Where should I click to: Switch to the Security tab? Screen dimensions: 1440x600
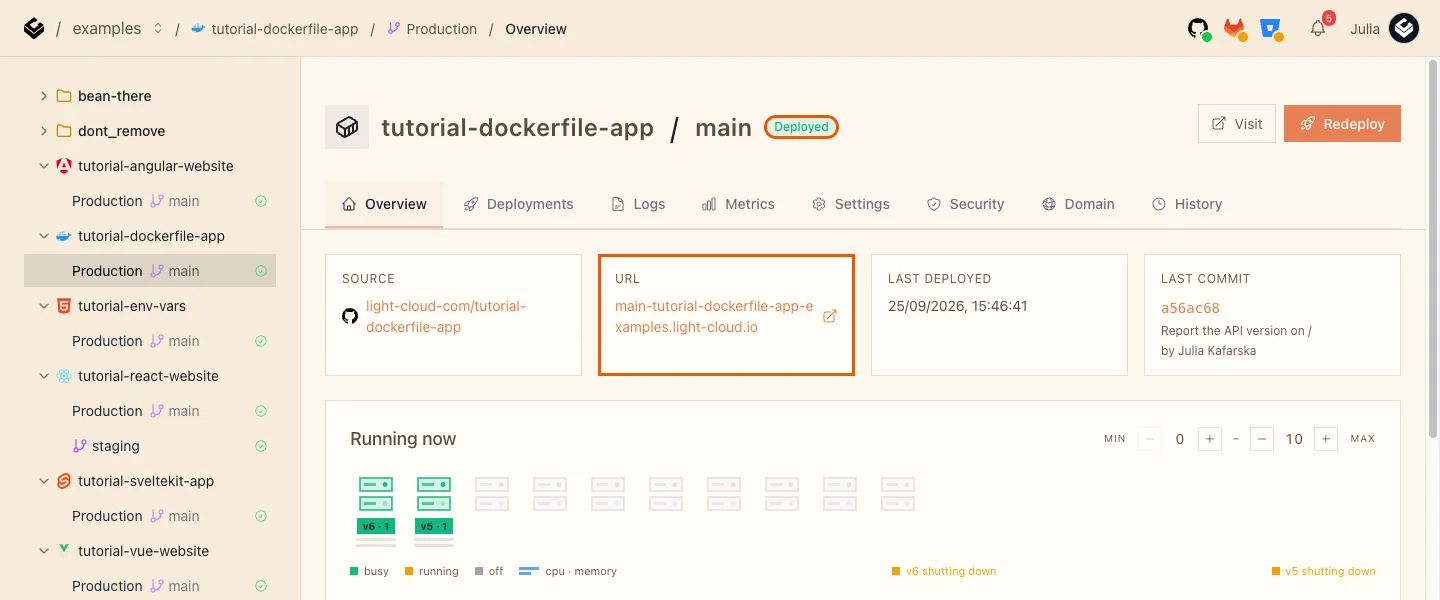click(965, 204)
